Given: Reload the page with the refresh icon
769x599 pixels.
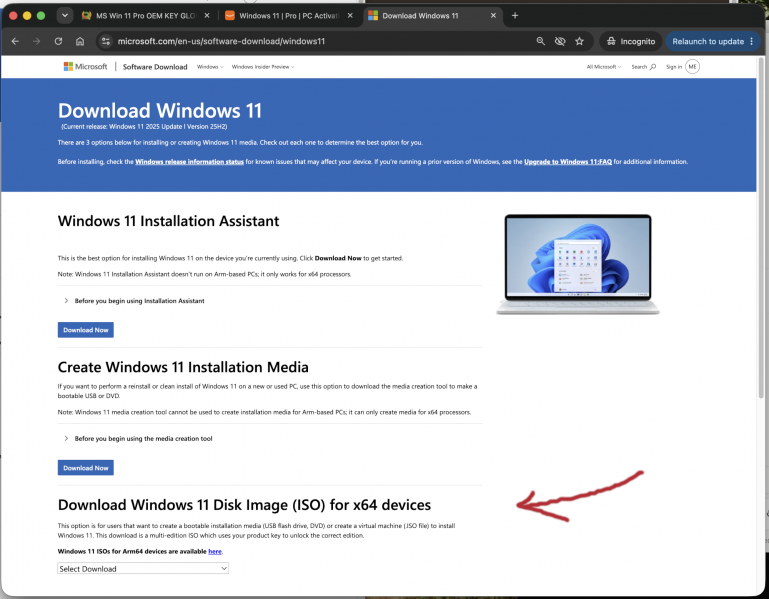Looking at the screenshot, I should click(58, 42).
